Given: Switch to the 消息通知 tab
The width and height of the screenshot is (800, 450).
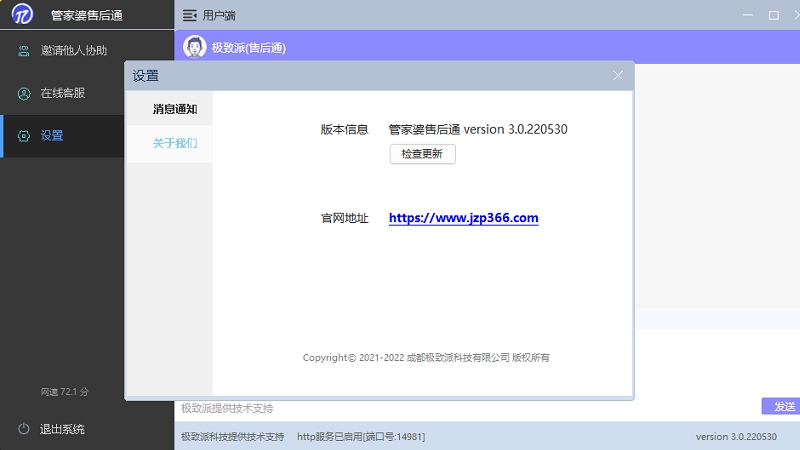Looking at the screenshot, I should [x=174, y=109].
